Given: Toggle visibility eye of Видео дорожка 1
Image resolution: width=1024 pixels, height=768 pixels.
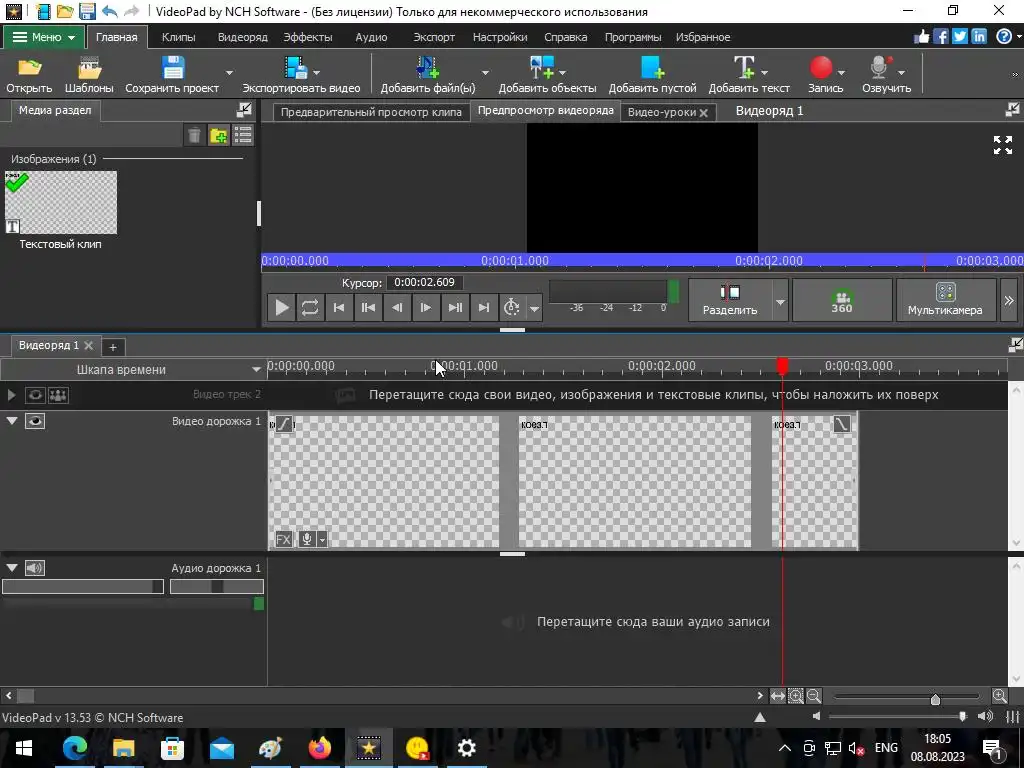Looking at the screenshot, I should pos(35,421).
